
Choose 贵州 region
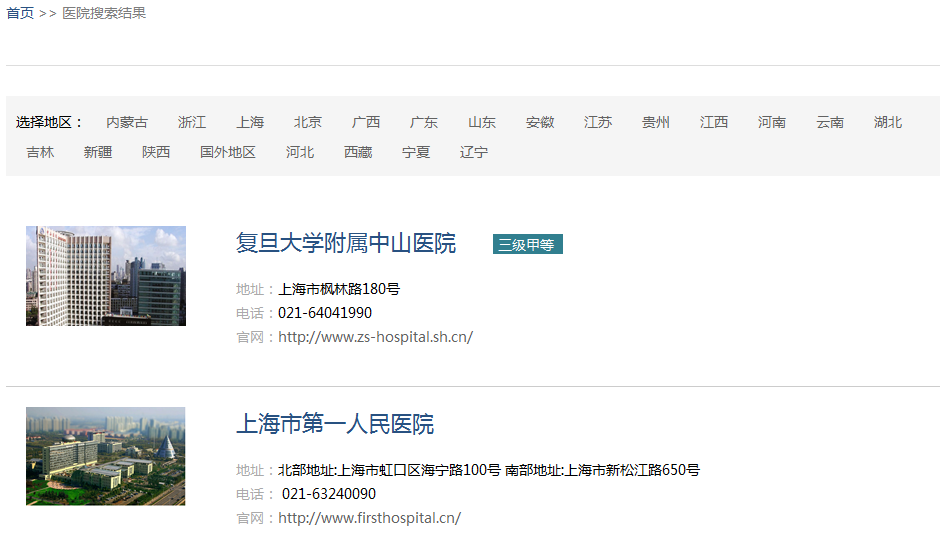pos(656,122)
